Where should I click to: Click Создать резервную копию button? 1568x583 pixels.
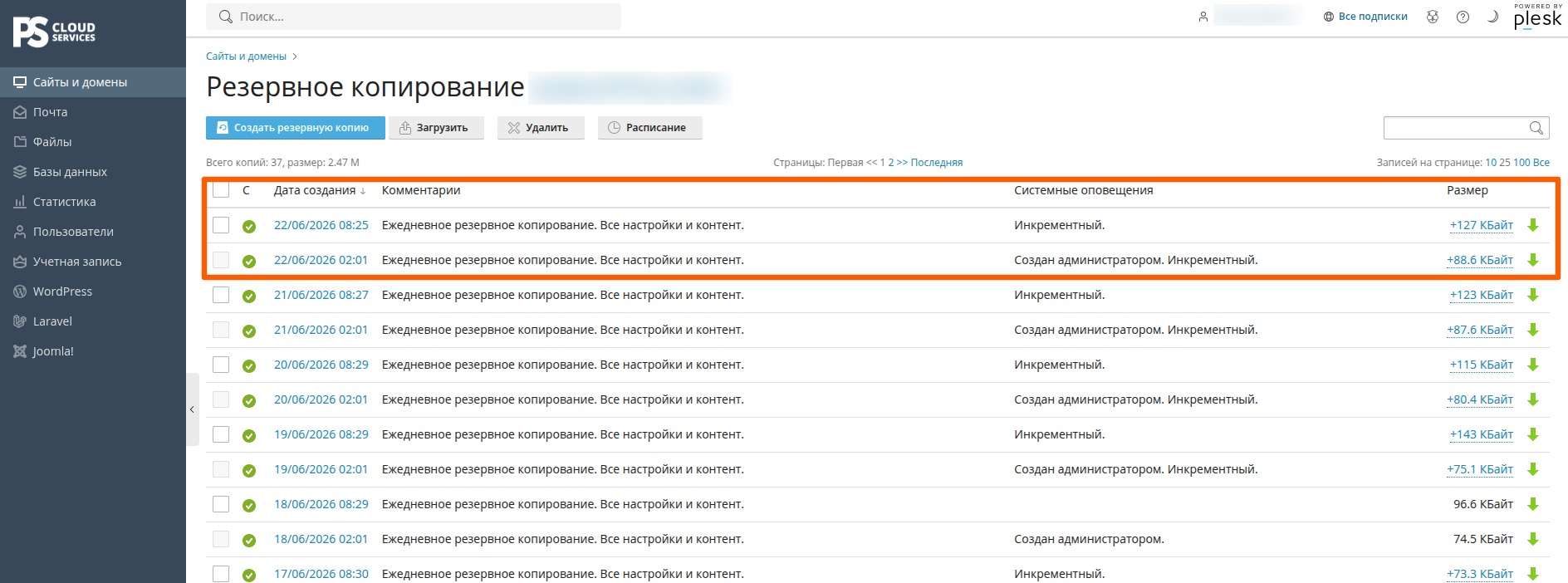pos(296,128)
